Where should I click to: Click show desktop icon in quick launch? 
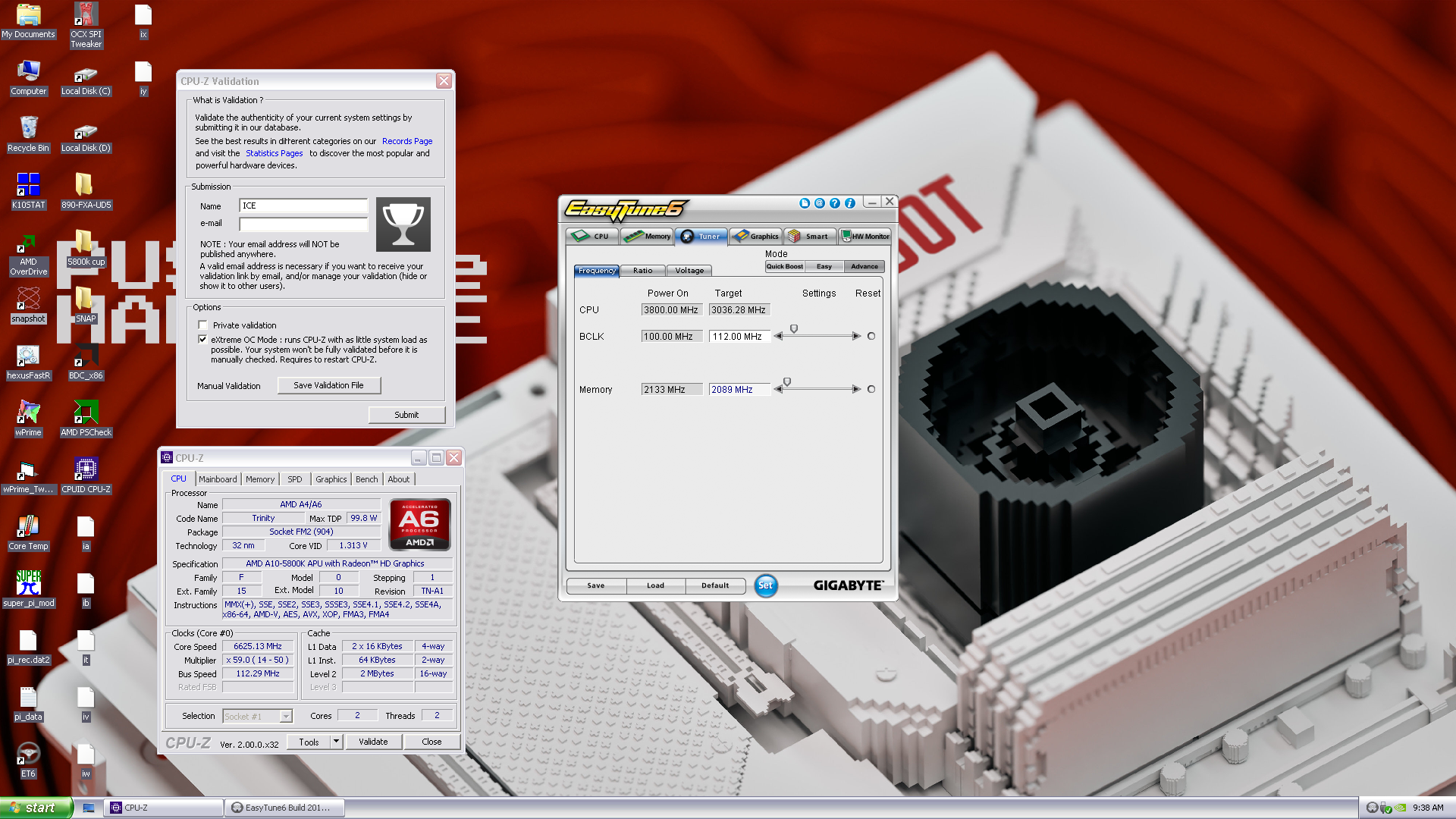[89, 808]
